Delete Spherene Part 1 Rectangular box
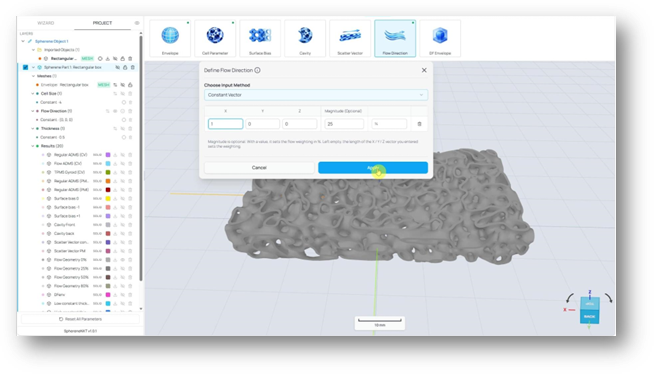 133,67
